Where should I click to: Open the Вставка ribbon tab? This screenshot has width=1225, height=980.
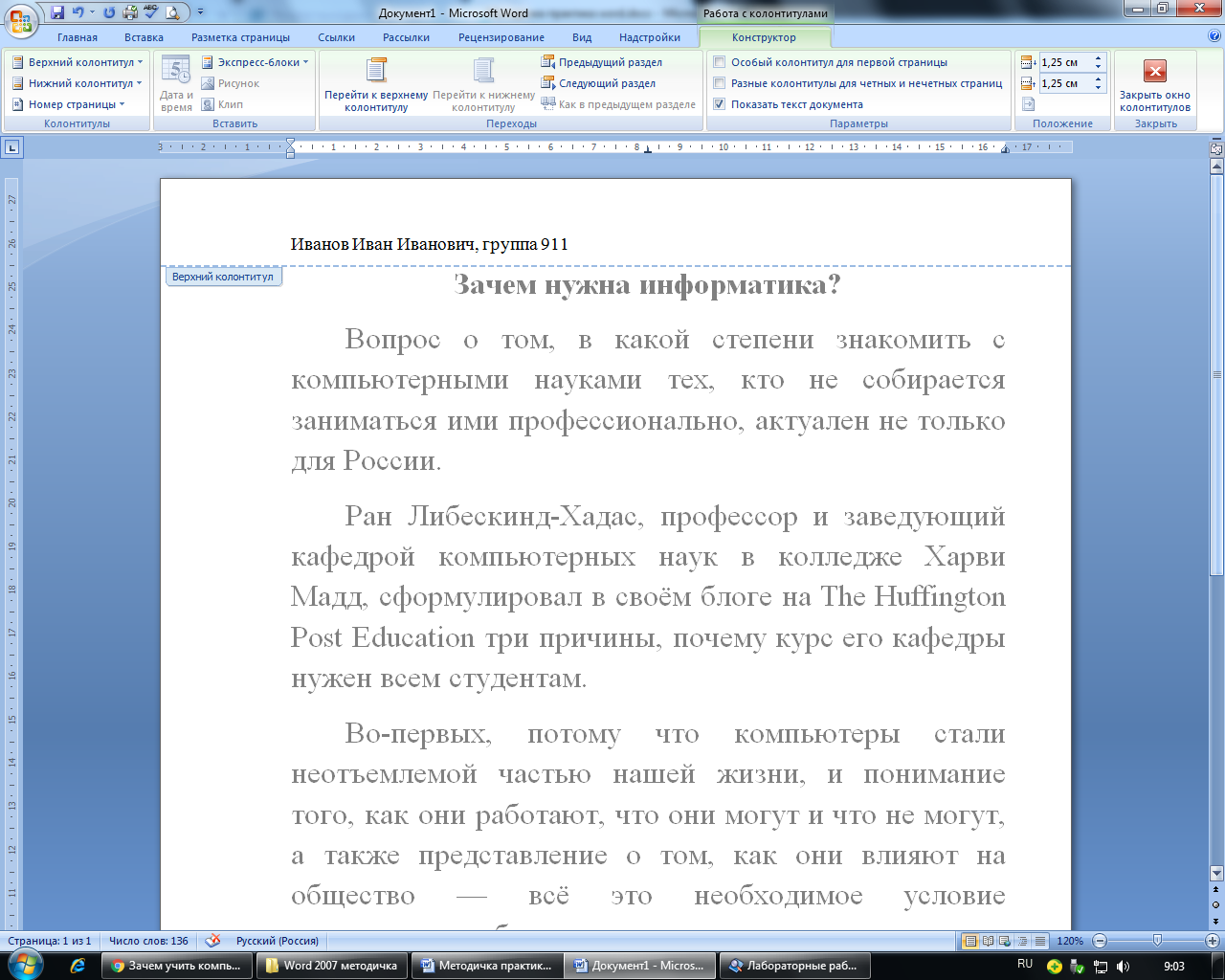[144, 37]
